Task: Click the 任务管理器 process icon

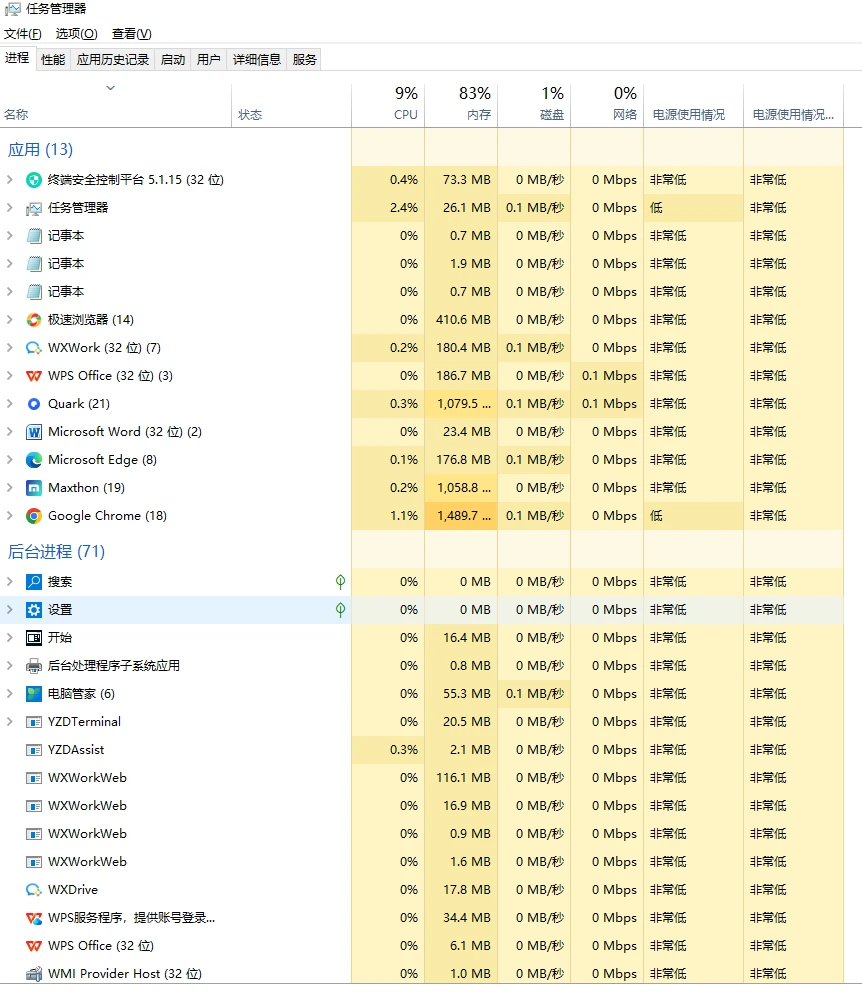Action: pyautogui.click(x=34, y=208)
